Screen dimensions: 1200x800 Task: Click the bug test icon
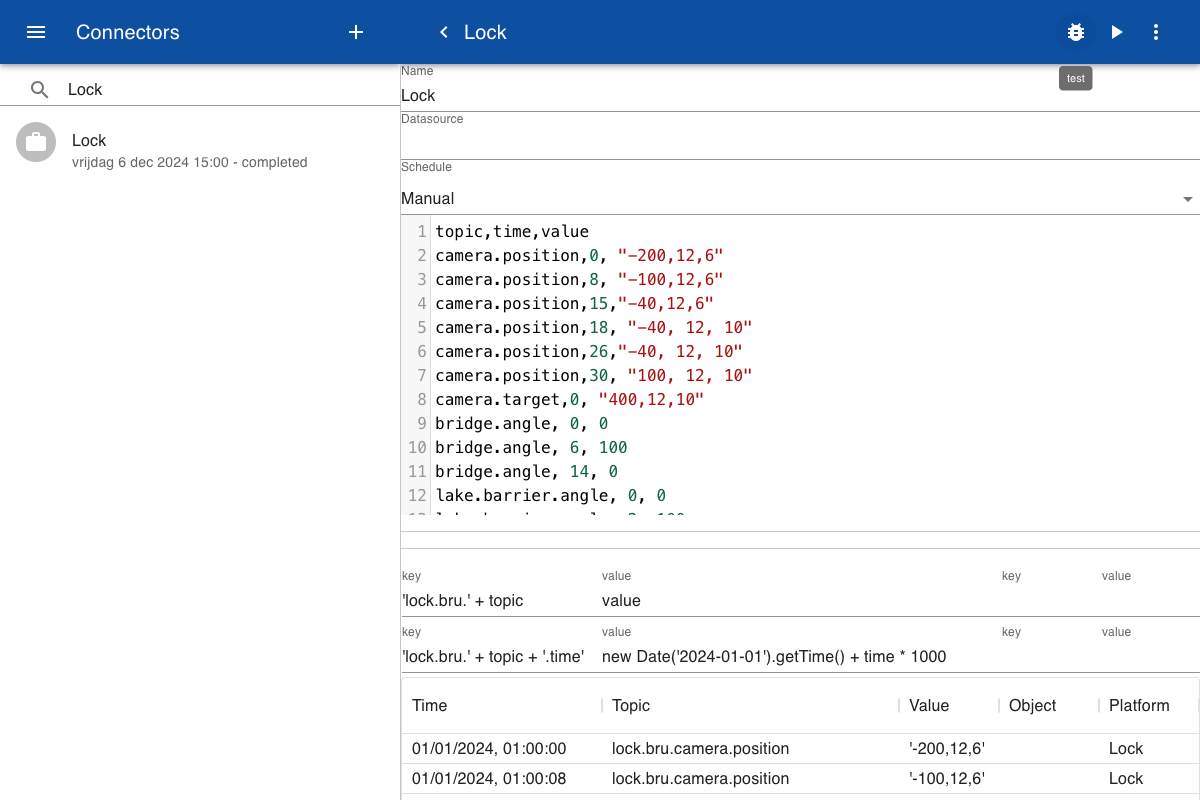pos(1076,32)
